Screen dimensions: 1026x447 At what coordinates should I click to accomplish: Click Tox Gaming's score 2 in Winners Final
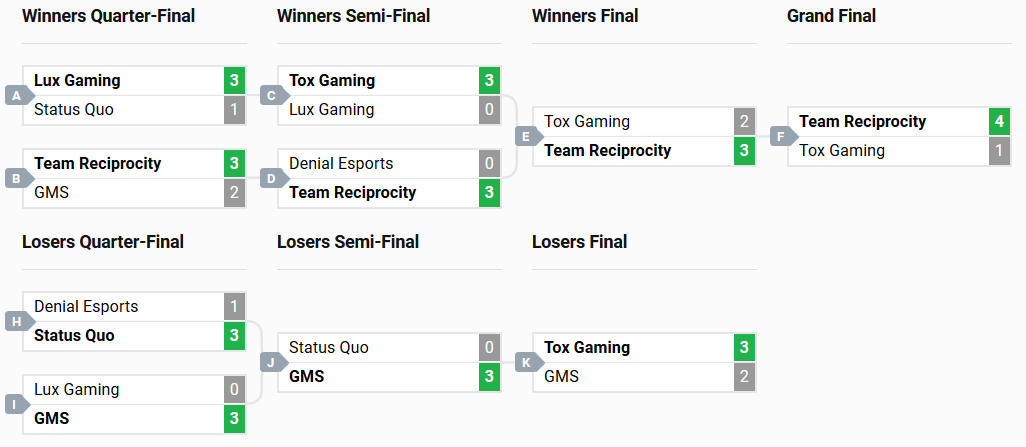(x=744, y=122)
